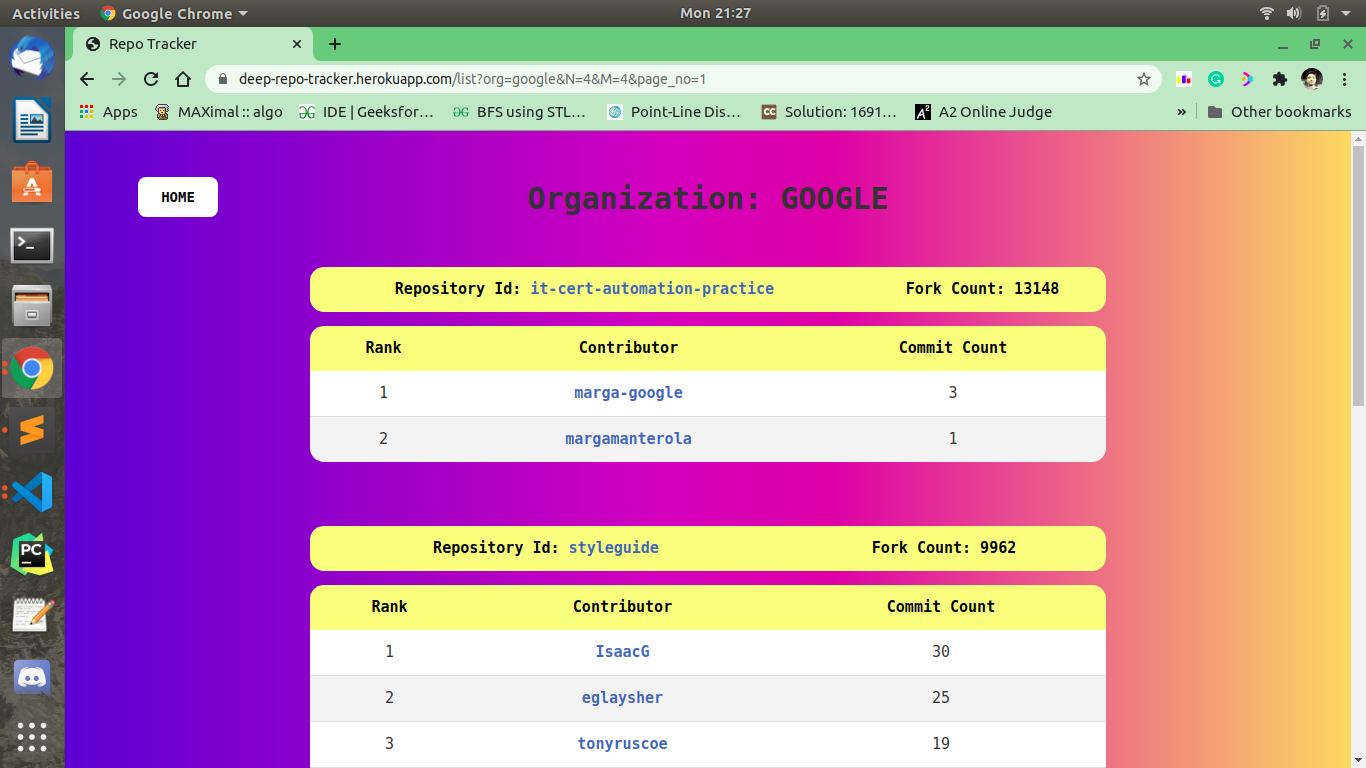View the site lock security info
This screenshot has width=1366, height=768.
pos(222,79)
